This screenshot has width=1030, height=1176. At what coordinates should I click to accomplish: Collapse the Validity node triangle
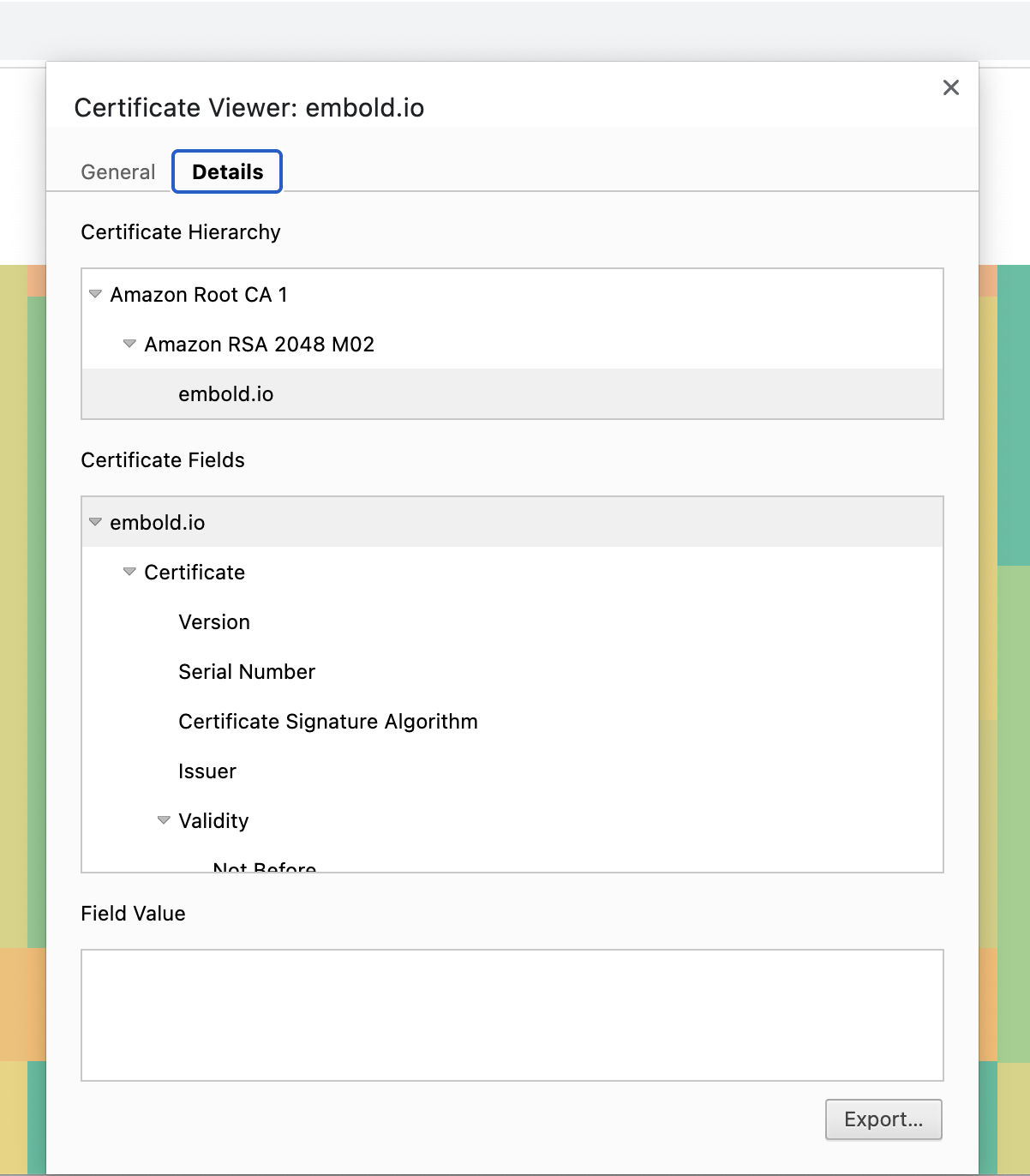click(x=164, y=820)
